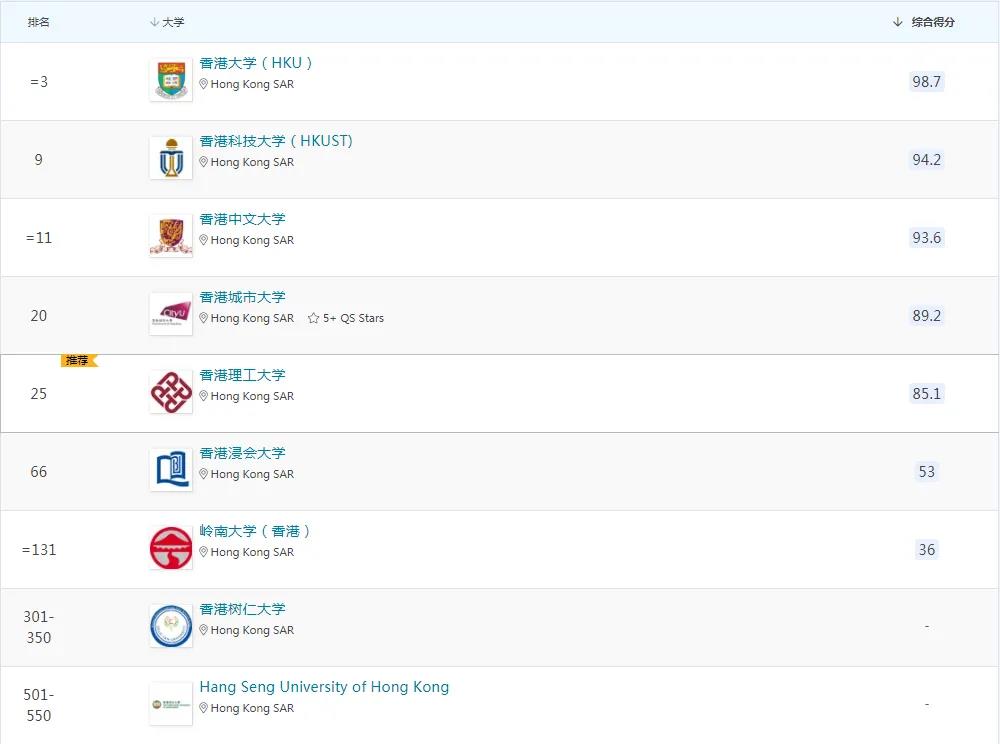Image resolution: width=1000 pixels, height=744 pixels.
Task: Click the Hang Seng University of Hong Kong link
Action: 324,686
